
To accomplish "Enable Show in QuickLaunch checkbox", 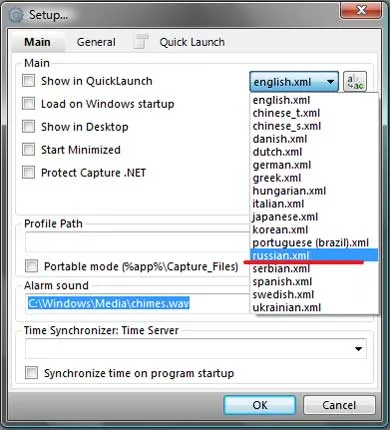I will [x=28, y=81].
